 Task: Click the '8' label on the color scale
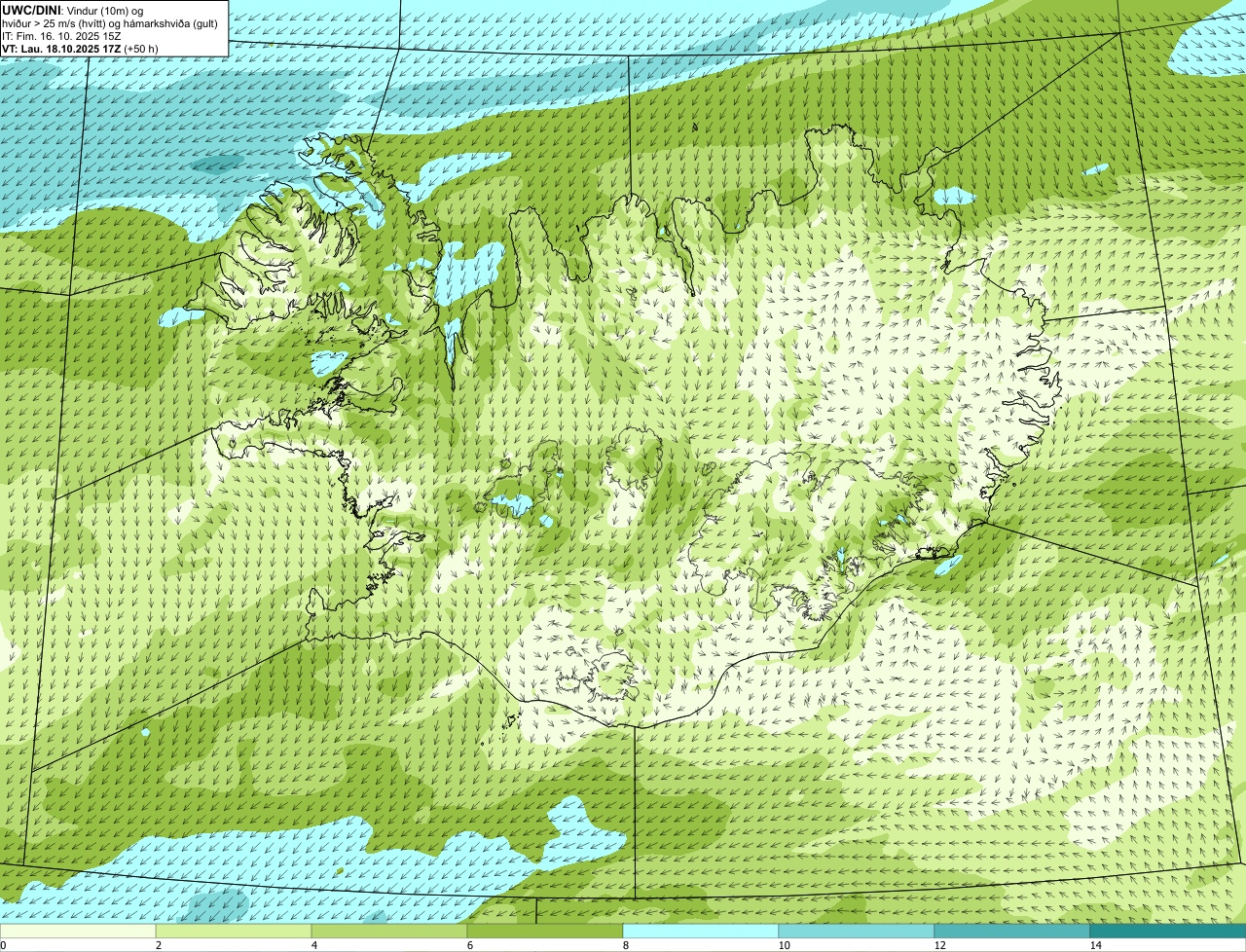[625, 945]
